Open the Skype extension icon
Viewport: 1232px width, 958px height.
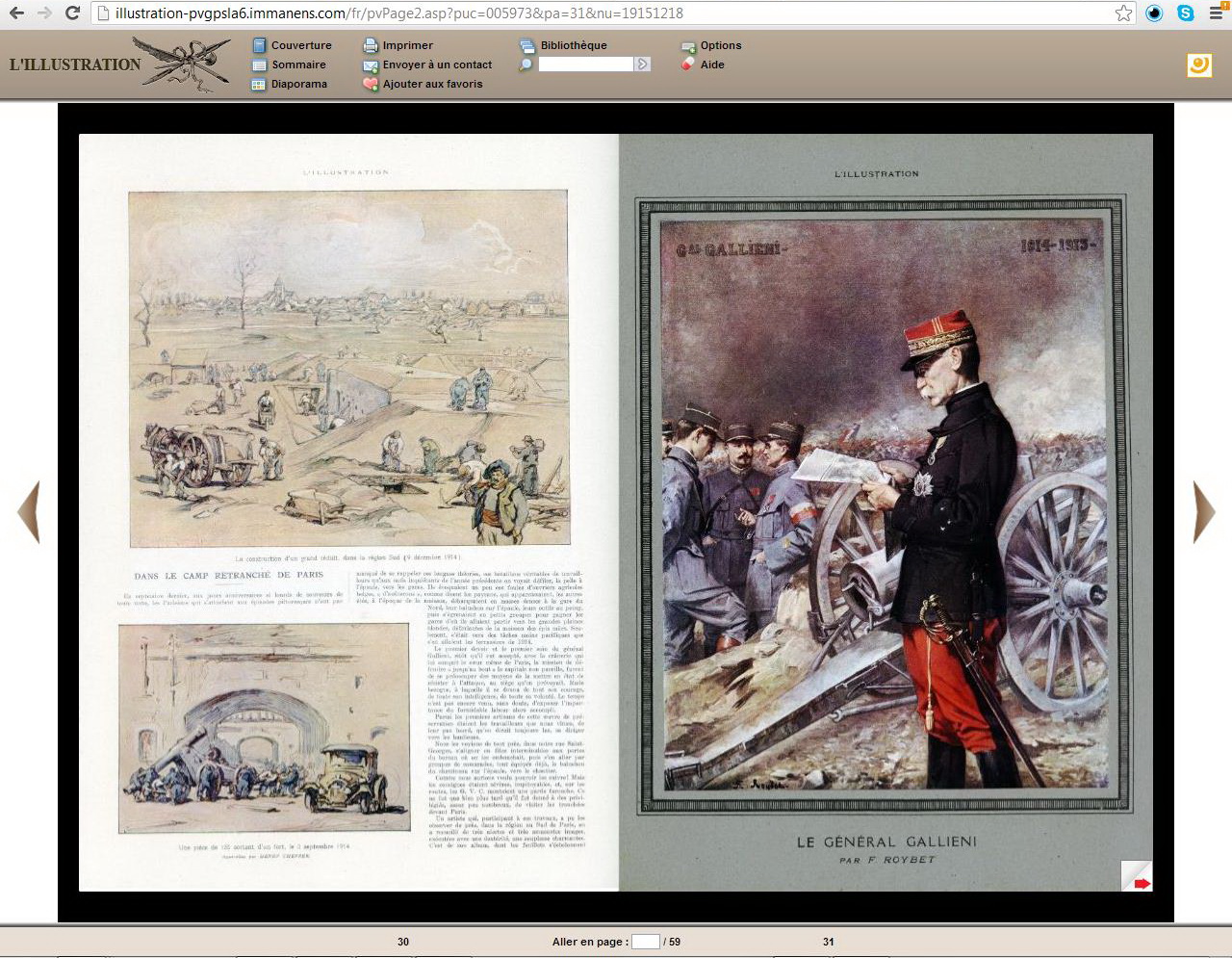(1185, 13)
